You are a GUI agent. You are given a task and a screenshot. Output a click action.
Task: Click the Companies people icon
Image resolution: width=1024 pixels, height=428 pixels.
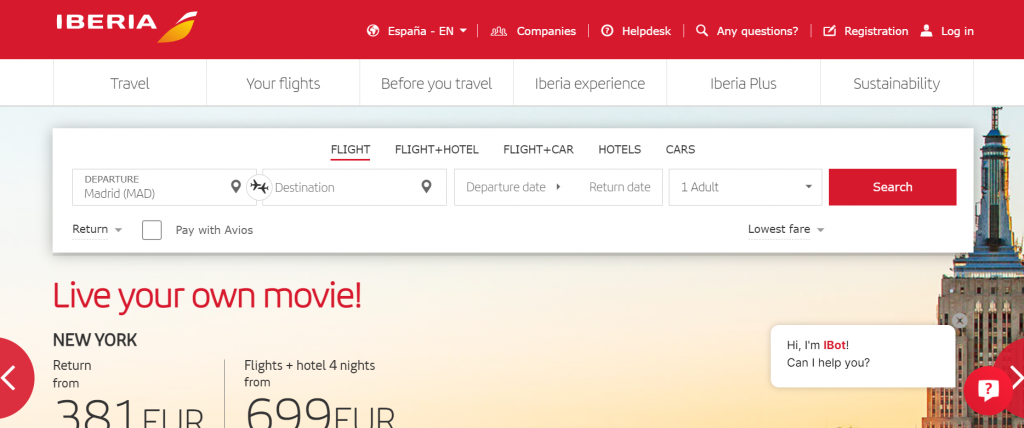pos(499,31)
